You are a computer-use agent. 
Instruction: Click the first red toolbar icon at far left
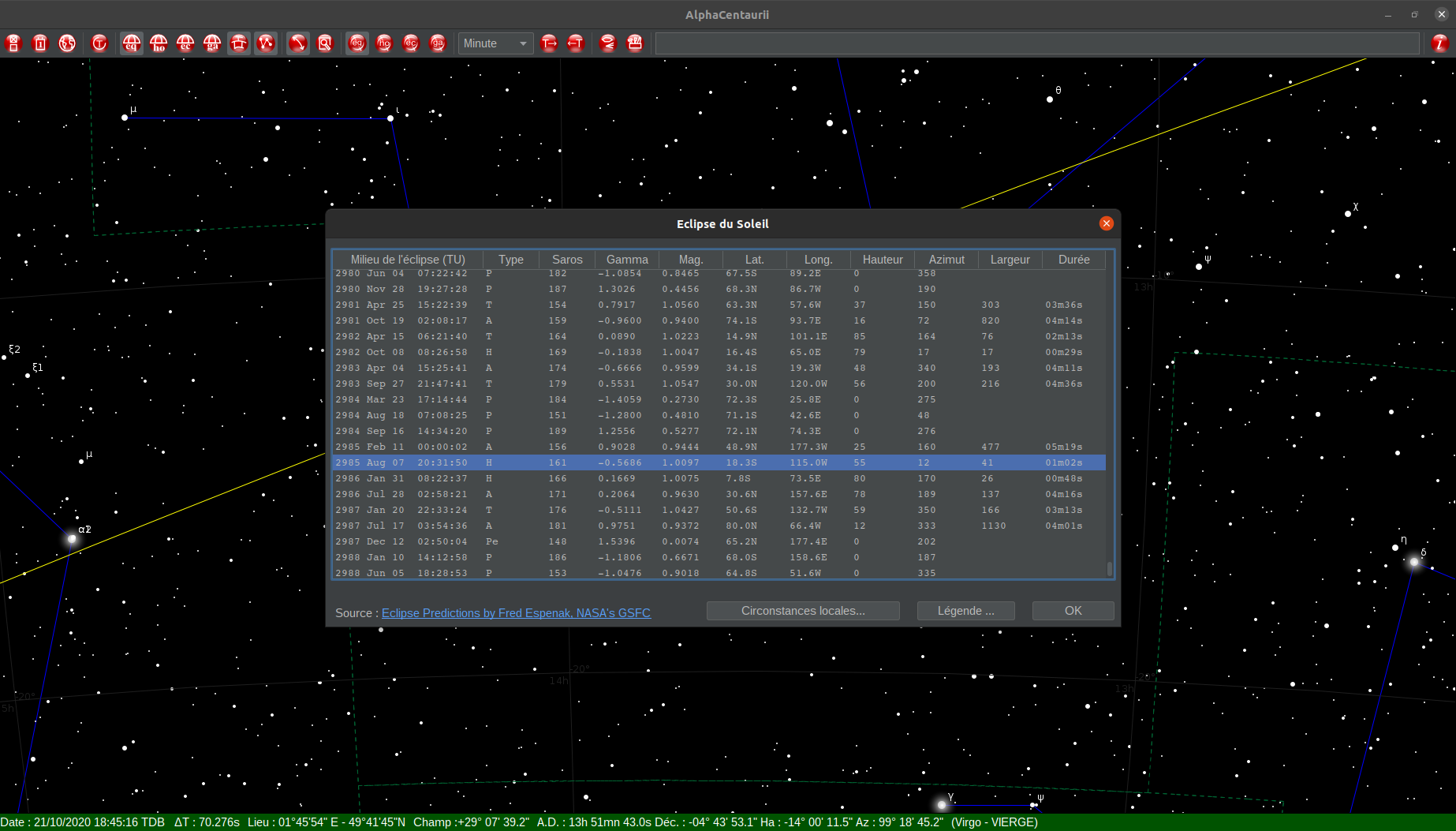coord(13,43)
